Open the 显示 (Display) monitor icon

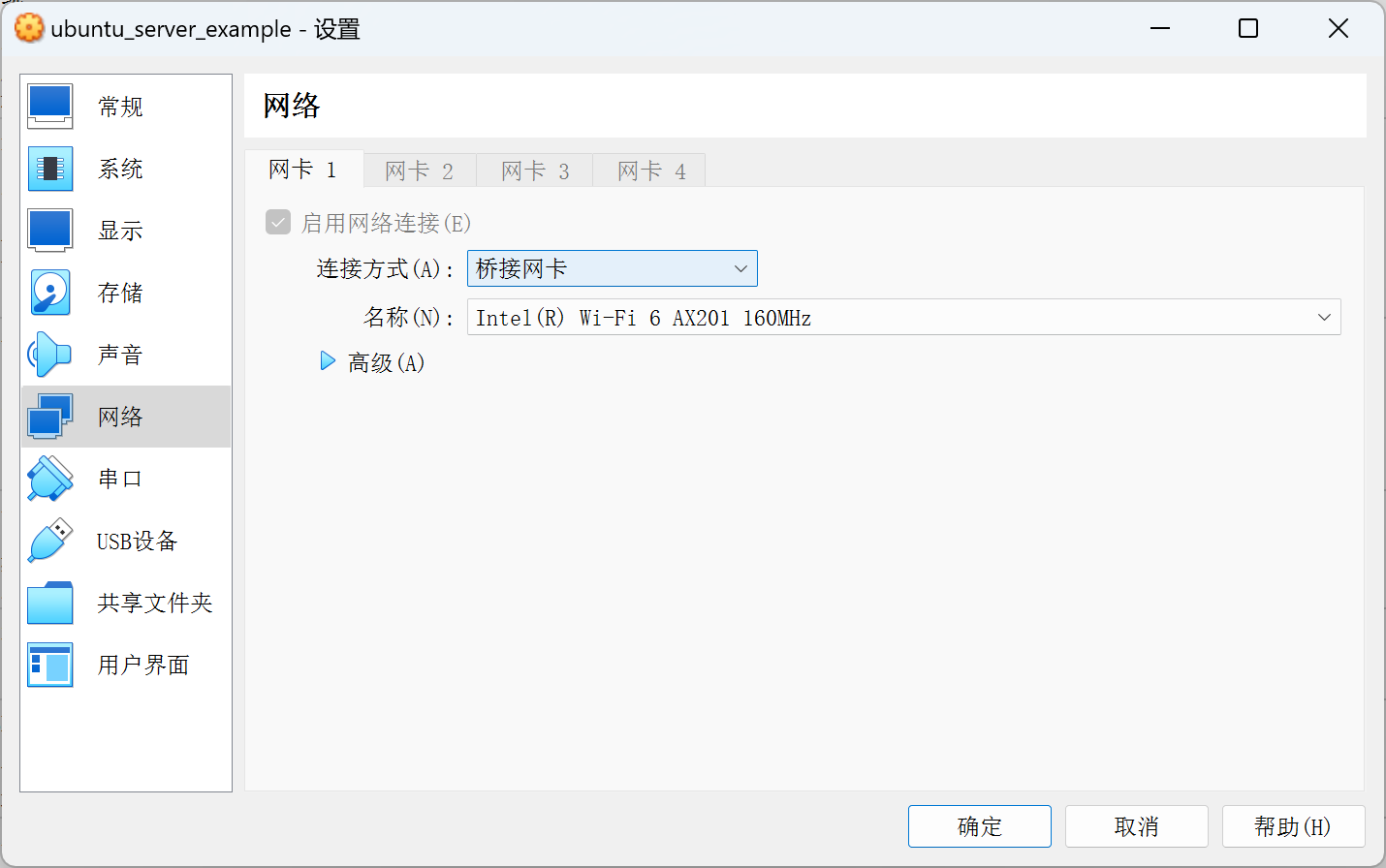click(x=50, y=231)
